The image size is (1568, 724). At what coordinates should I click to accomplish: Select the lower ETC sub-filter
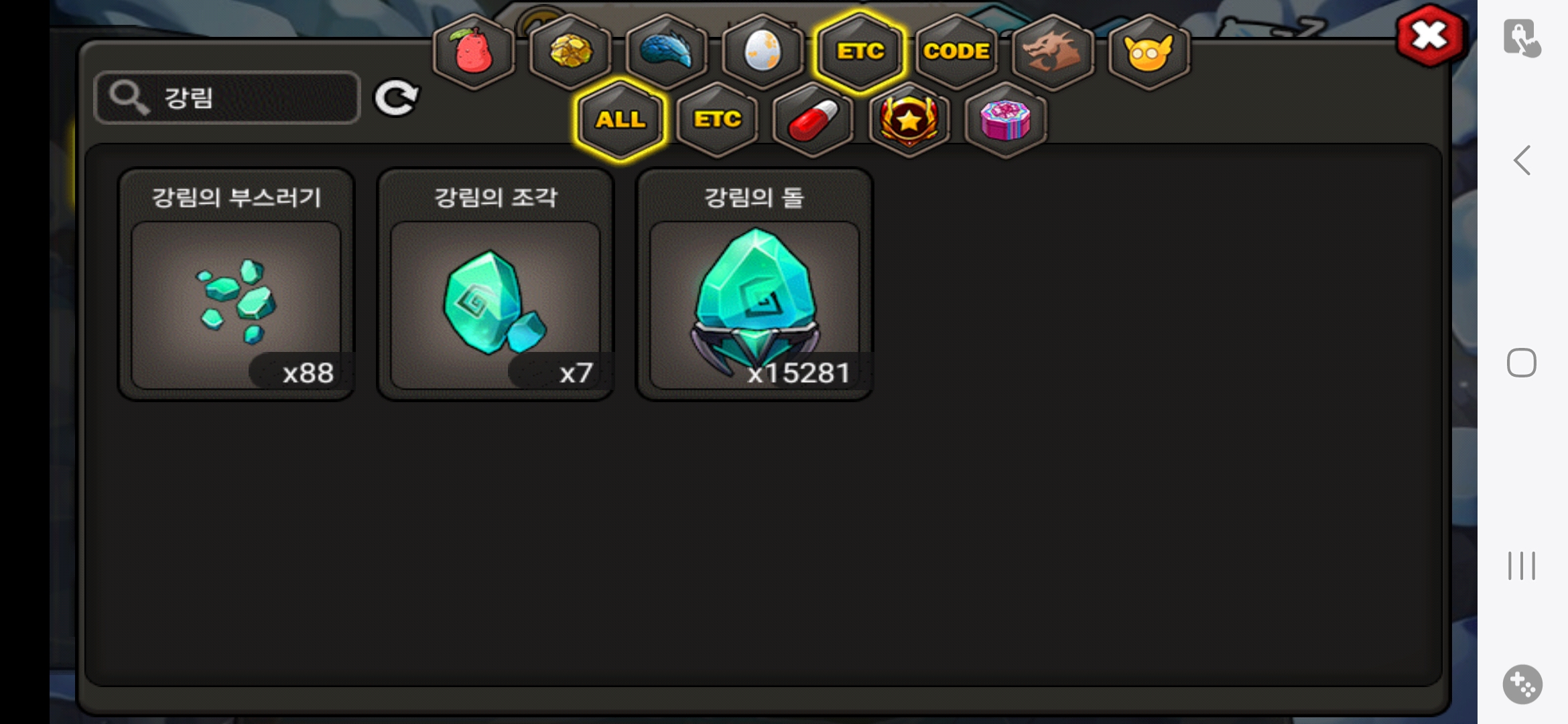point(717,119)
